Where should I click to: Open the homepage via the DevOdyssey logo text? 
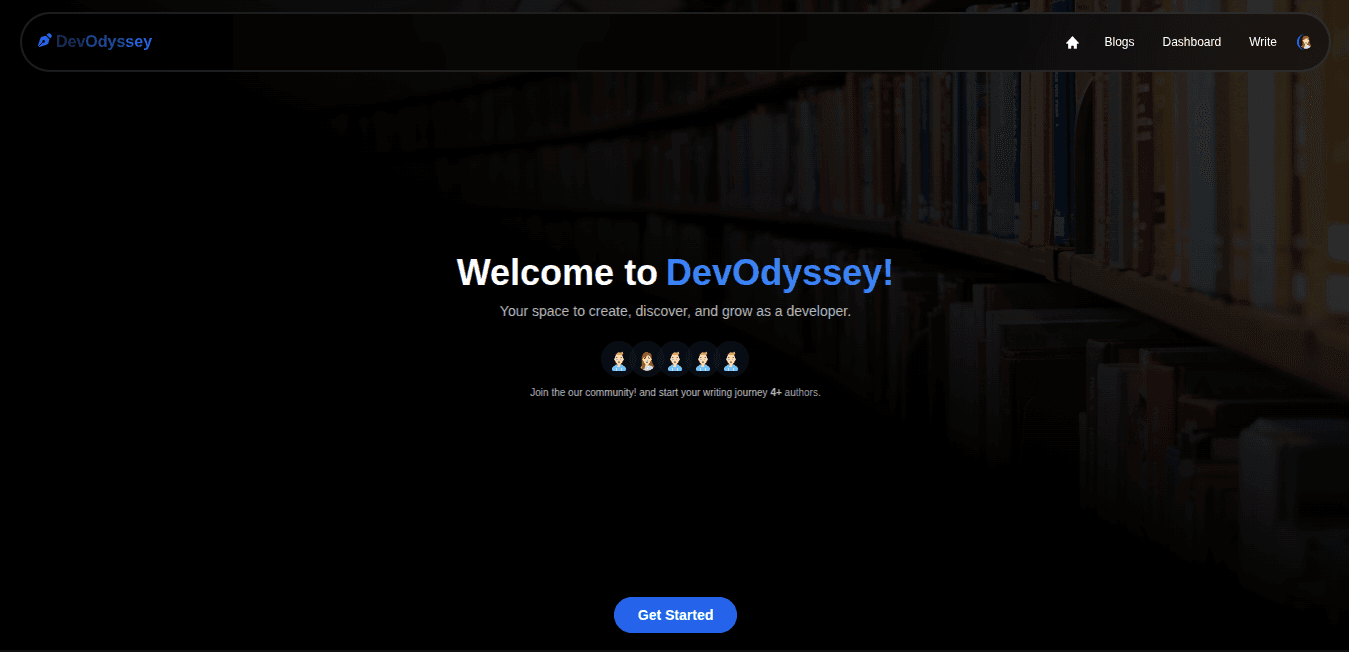click(x=104, y=41)
